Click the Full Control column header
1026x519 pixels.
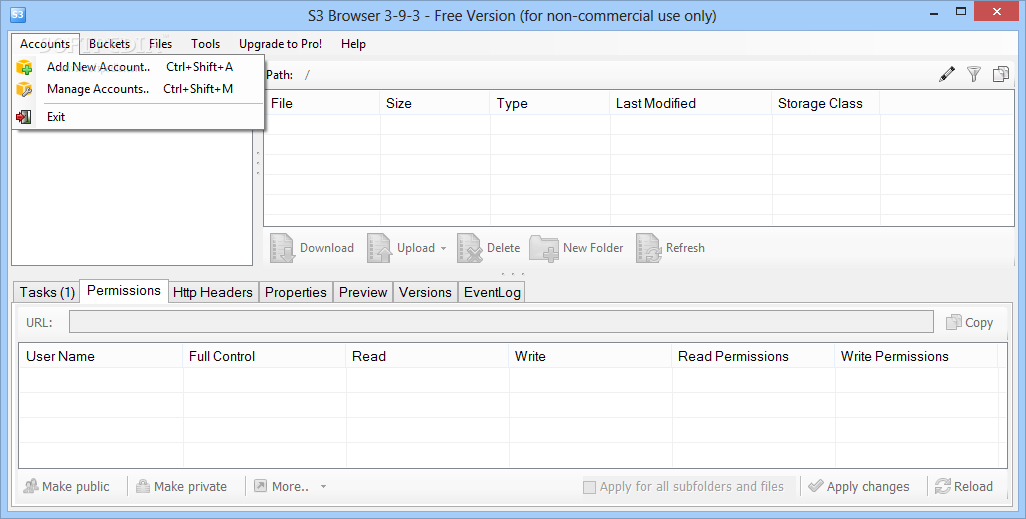264,357
